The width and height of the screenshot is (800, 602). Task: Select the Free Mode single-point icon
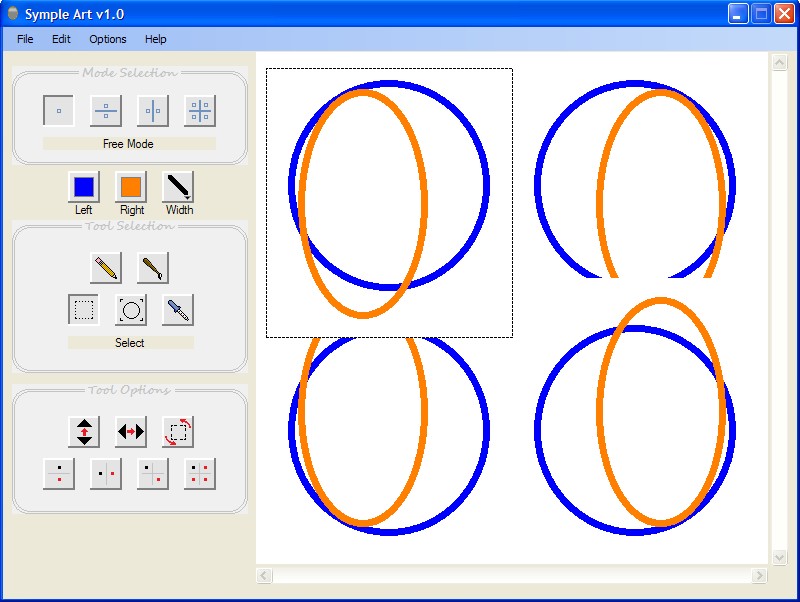59,111
